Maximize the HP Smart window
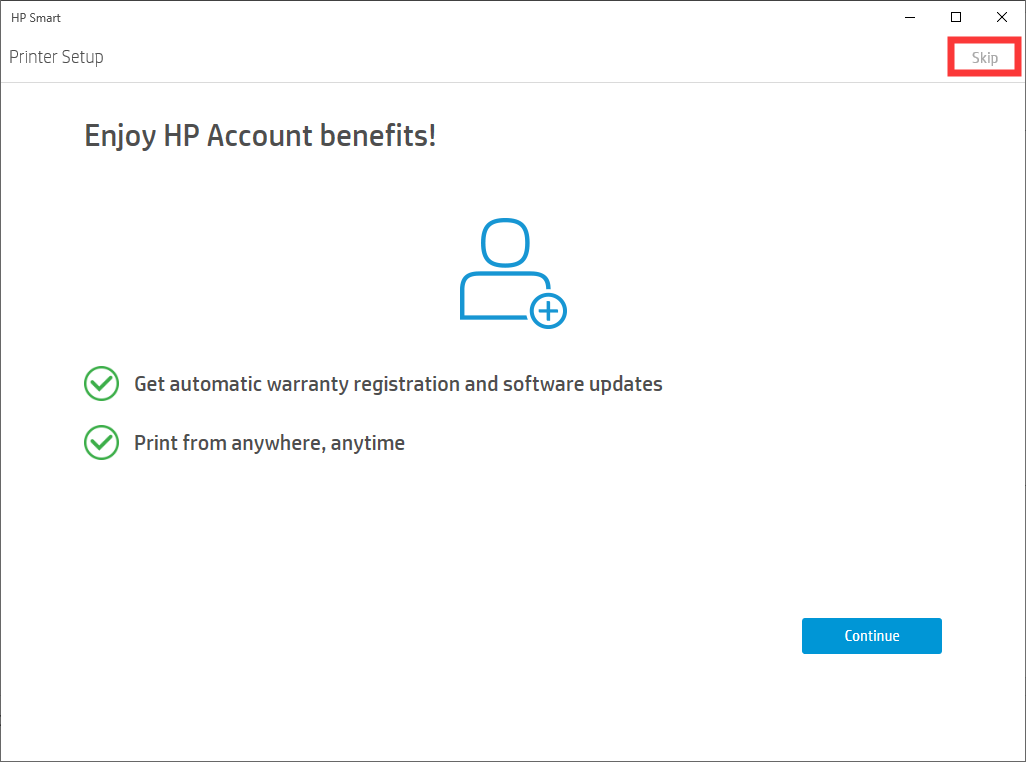 tap(956, 18)
